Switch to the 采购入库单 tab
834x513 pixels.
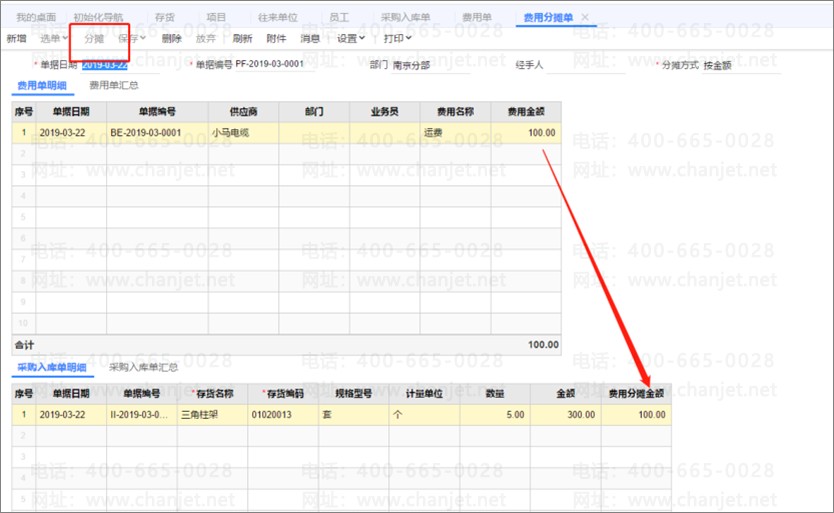pos(405,18)
